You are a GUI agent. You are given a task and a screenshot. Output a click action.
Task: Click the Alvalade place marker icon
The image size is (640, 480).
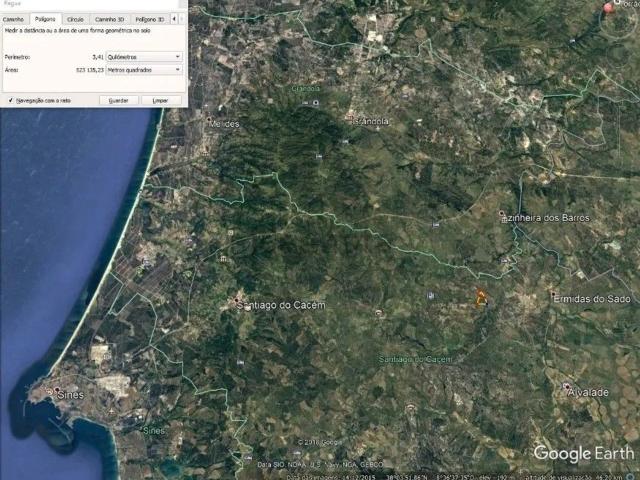click(567, 387)
